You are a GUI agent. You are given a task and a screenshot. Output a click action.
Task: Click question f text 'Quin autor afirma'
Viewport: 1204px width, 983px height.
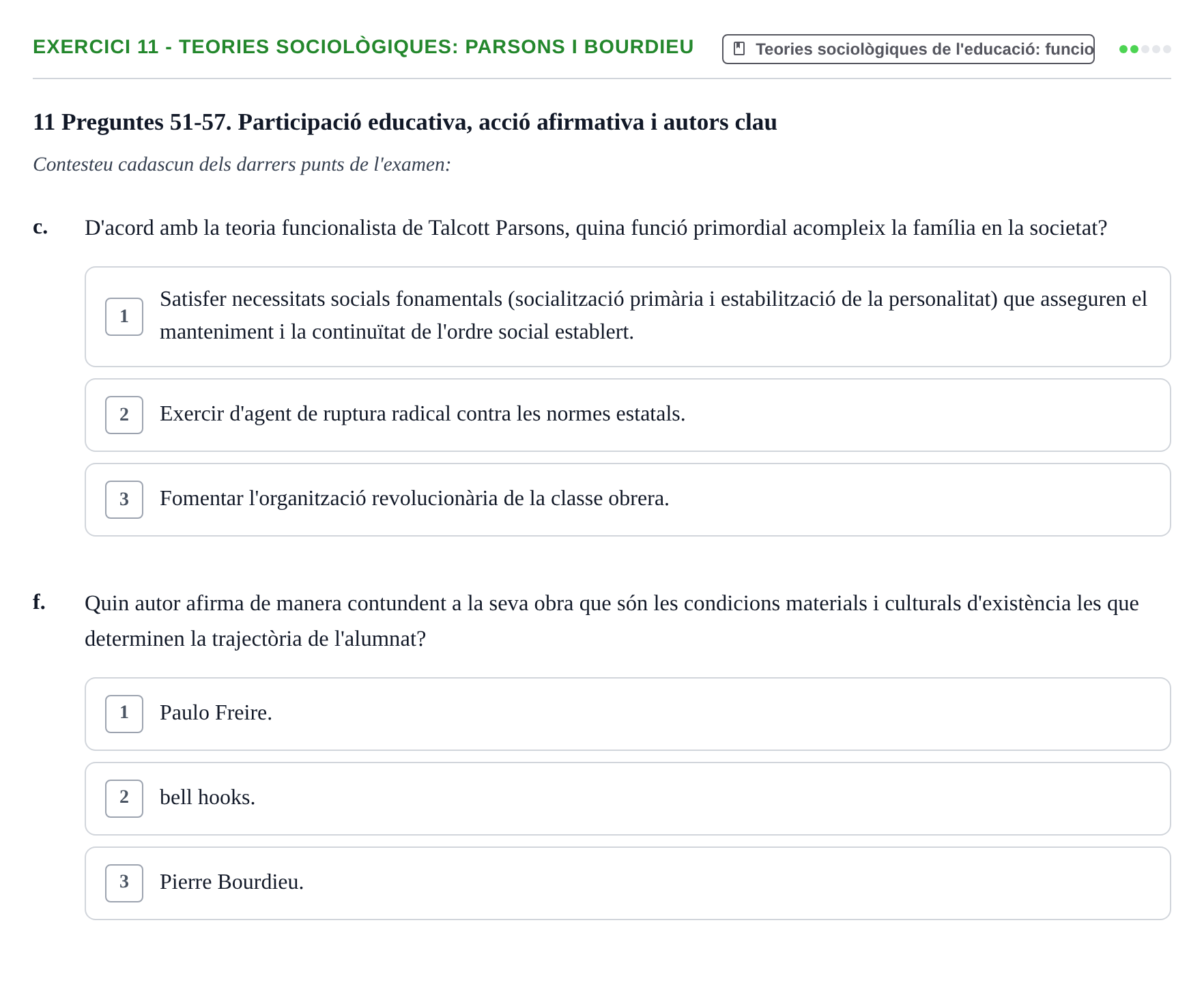point(612,621)
